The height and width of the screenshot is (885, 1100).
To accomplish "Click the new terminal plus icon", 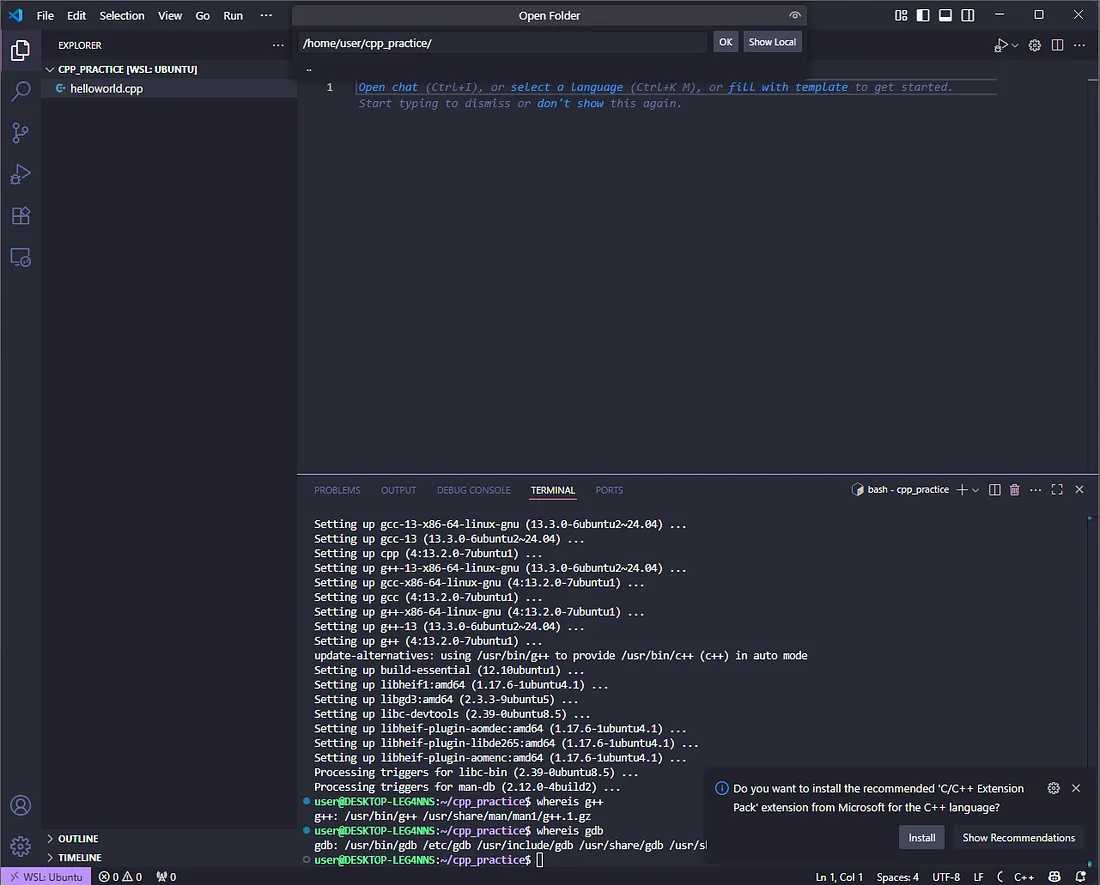I will (x=962, y=489).
